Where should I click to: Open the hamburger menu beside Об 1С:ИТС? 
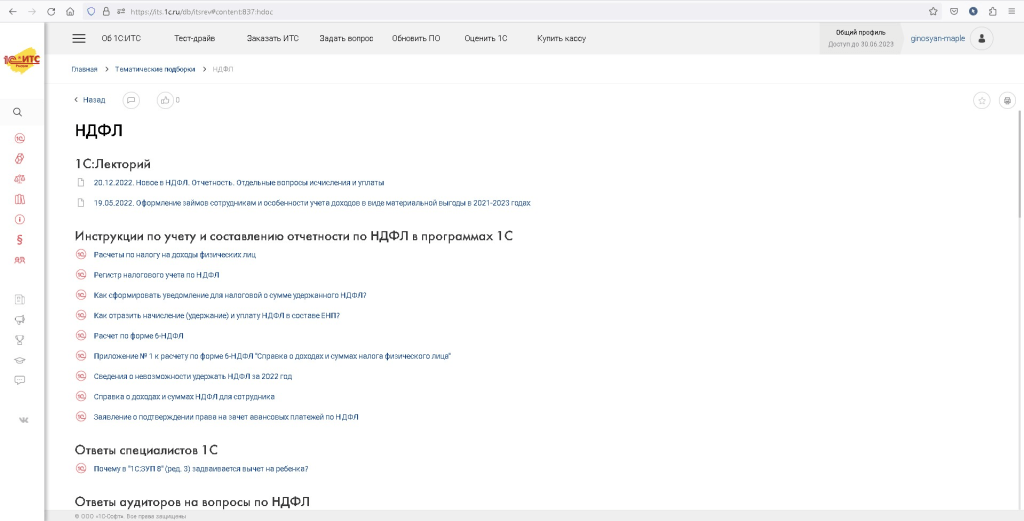(79, 39)
